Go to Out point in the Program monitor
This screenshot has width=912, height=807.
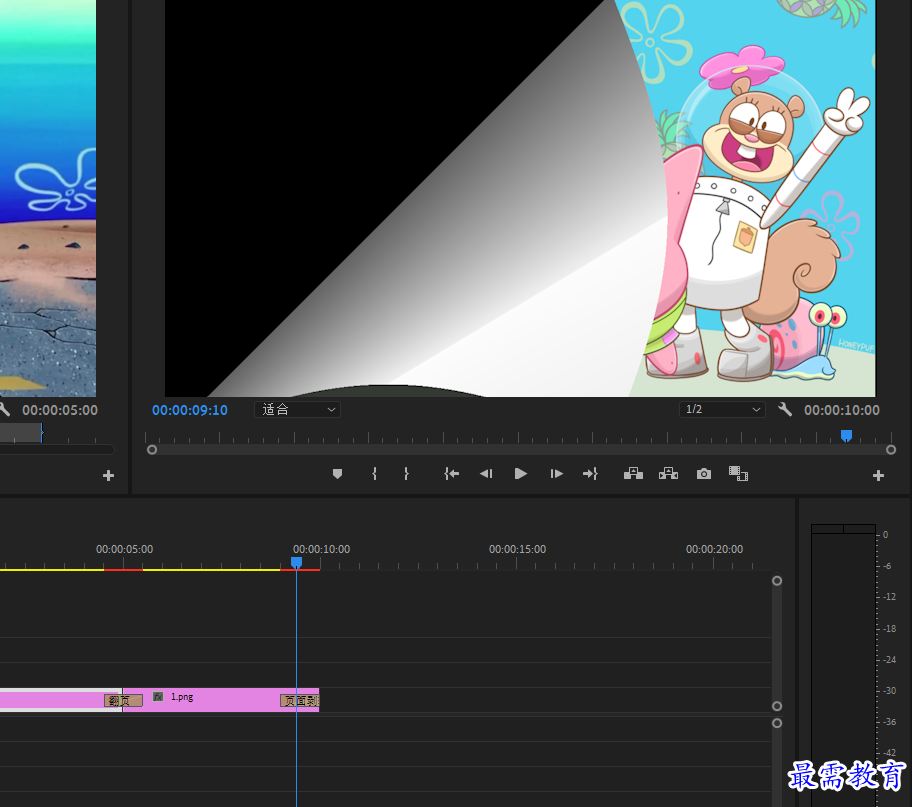point(590,474)
